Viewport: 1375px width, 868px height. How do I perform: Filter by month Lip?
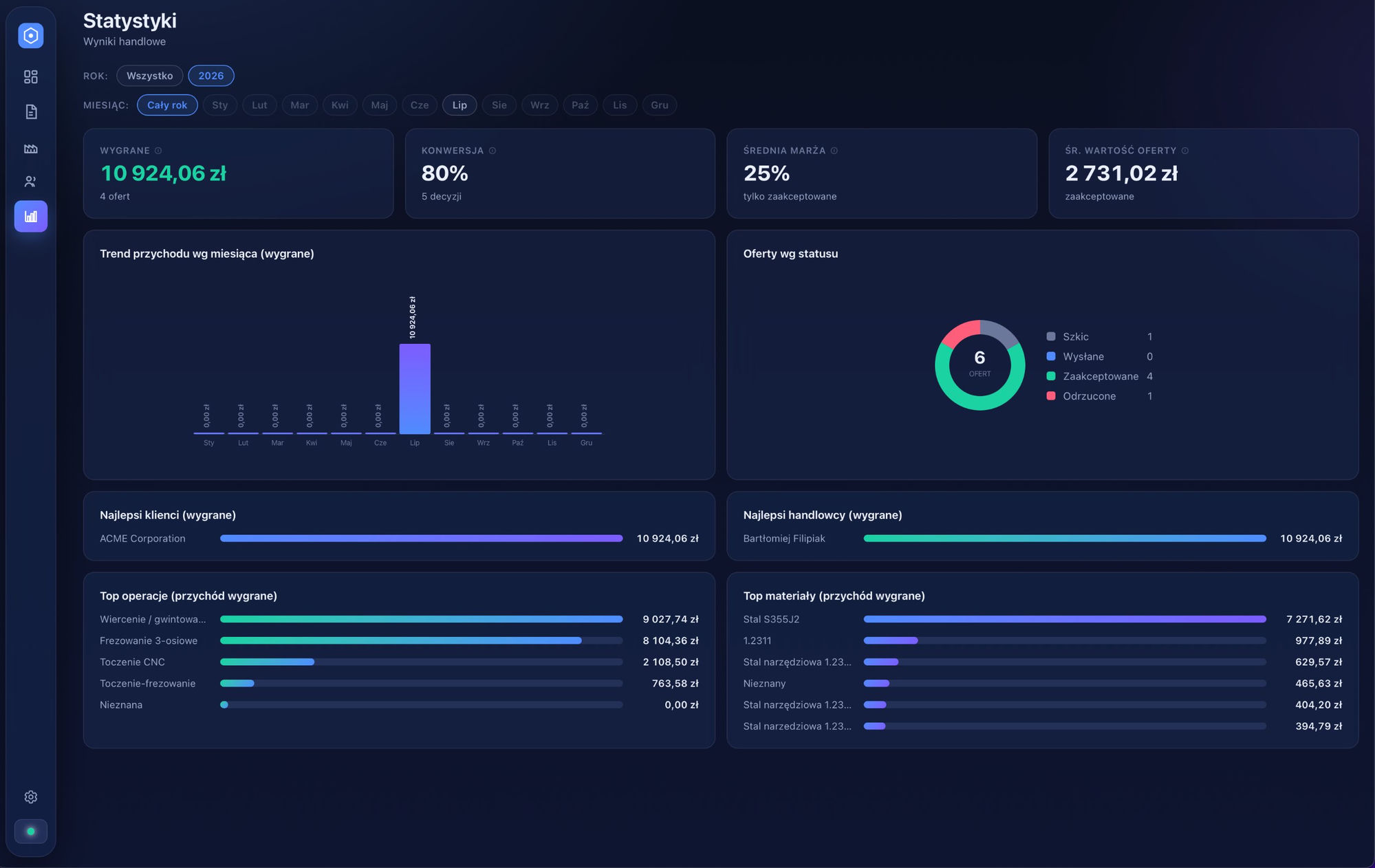(x=459, y=105)
